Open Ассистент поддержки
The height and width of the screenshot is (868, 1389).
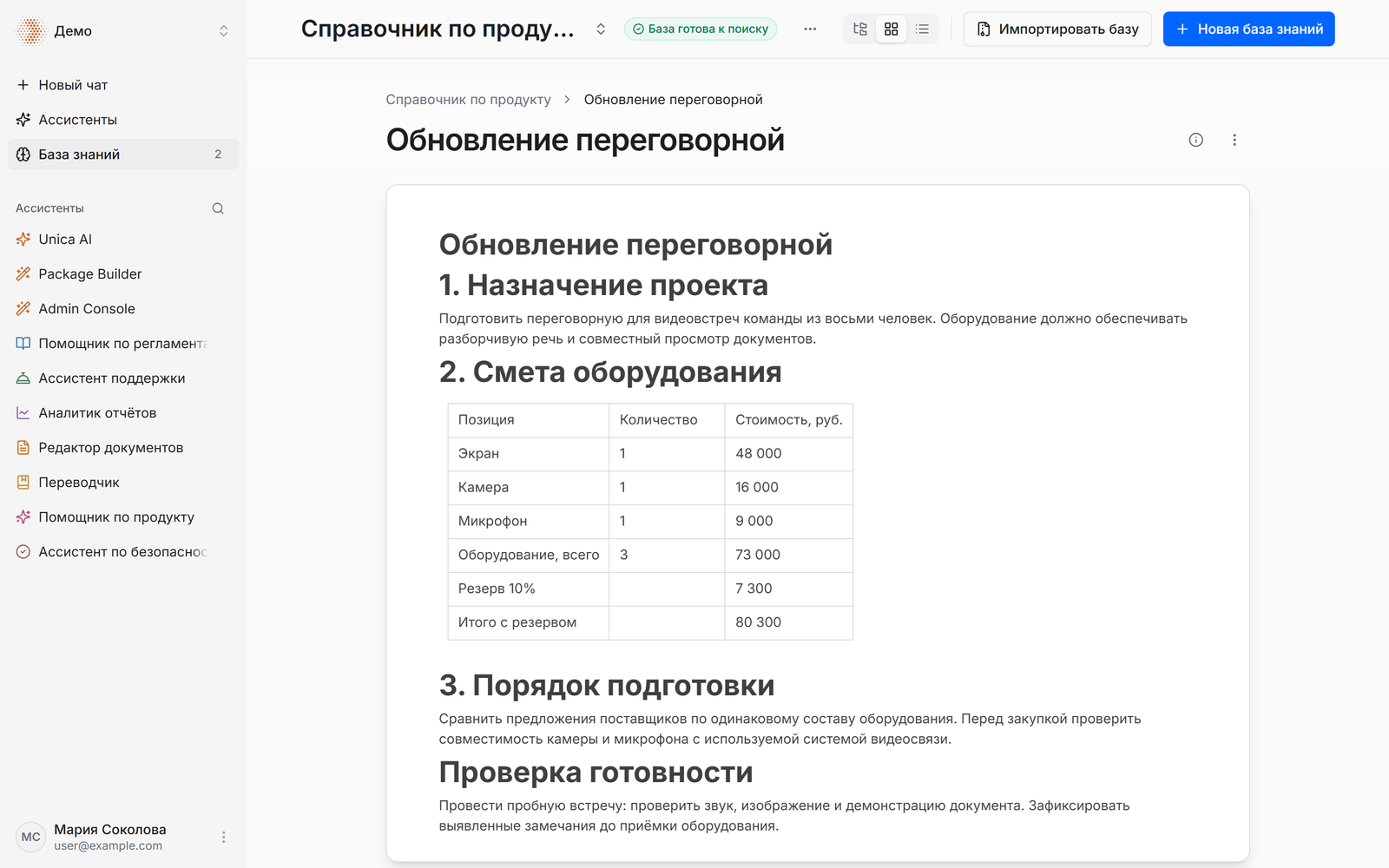pyautogui.click(x=123, y=378)
